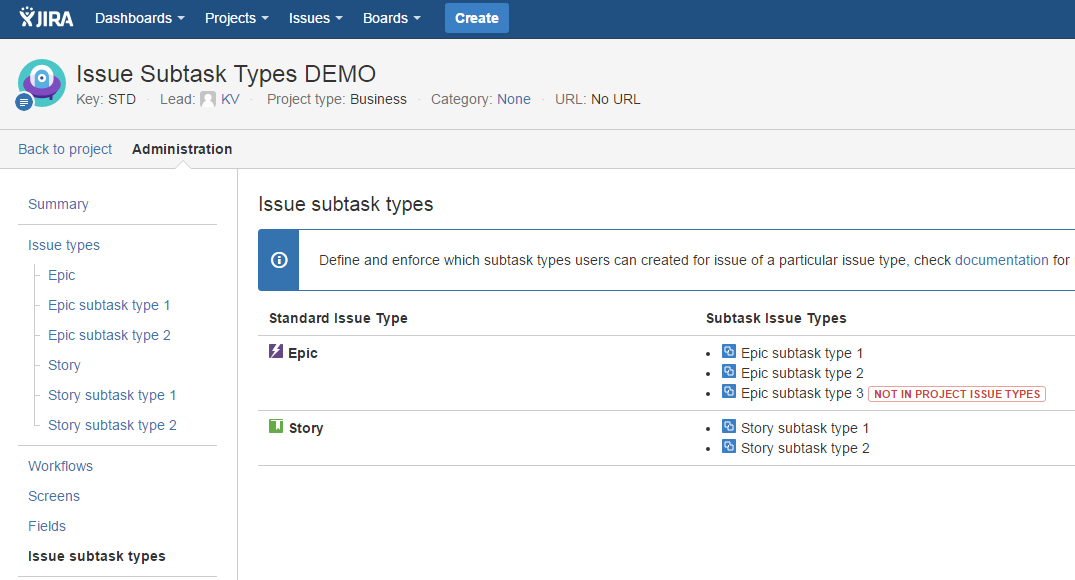Screen dimensions: 1075x580
Task: Click the JIRA logo in header
Action: pos(46,18)
